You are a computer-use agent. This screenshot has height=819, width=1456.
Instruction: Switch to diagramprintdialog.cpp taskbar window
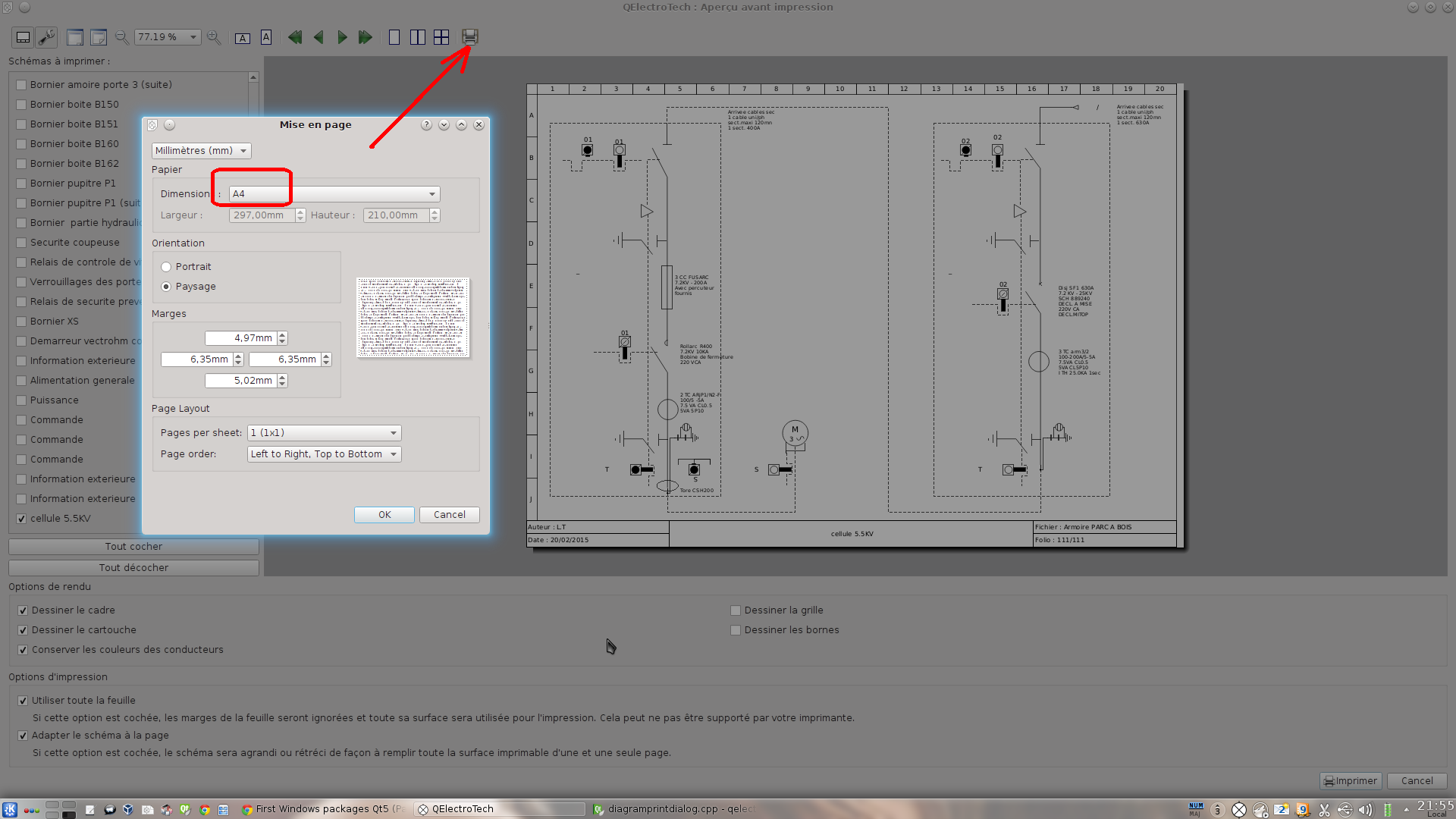(674, 809)
